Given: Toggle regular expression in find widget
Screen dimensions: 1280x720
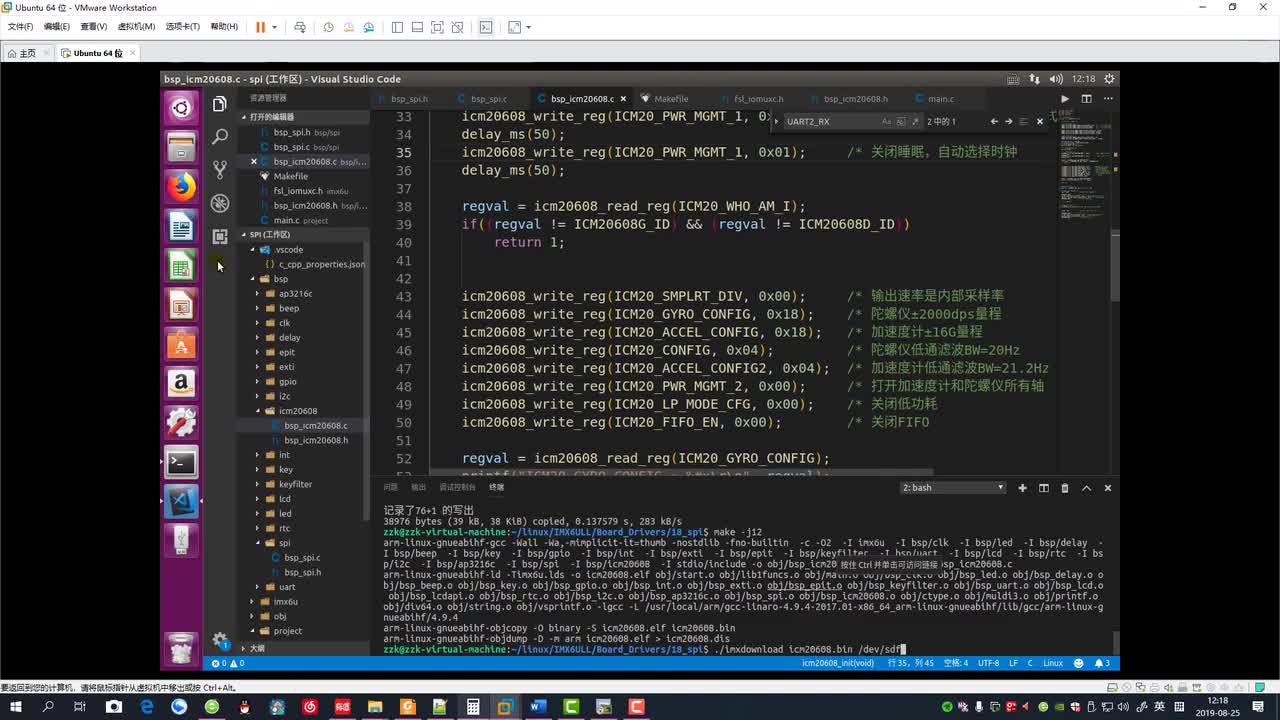Looking at the screenshot, I should tap(914, 121).
